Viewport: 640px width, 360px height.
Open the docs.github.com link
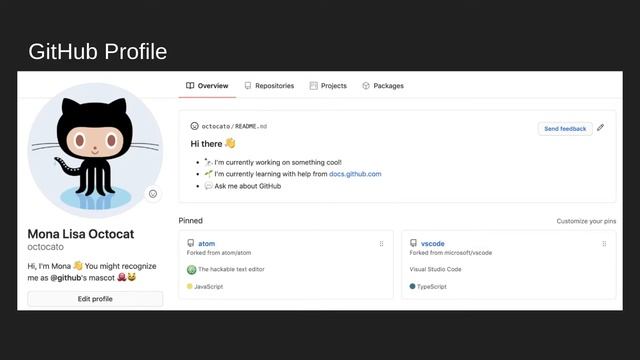point(355,174)
